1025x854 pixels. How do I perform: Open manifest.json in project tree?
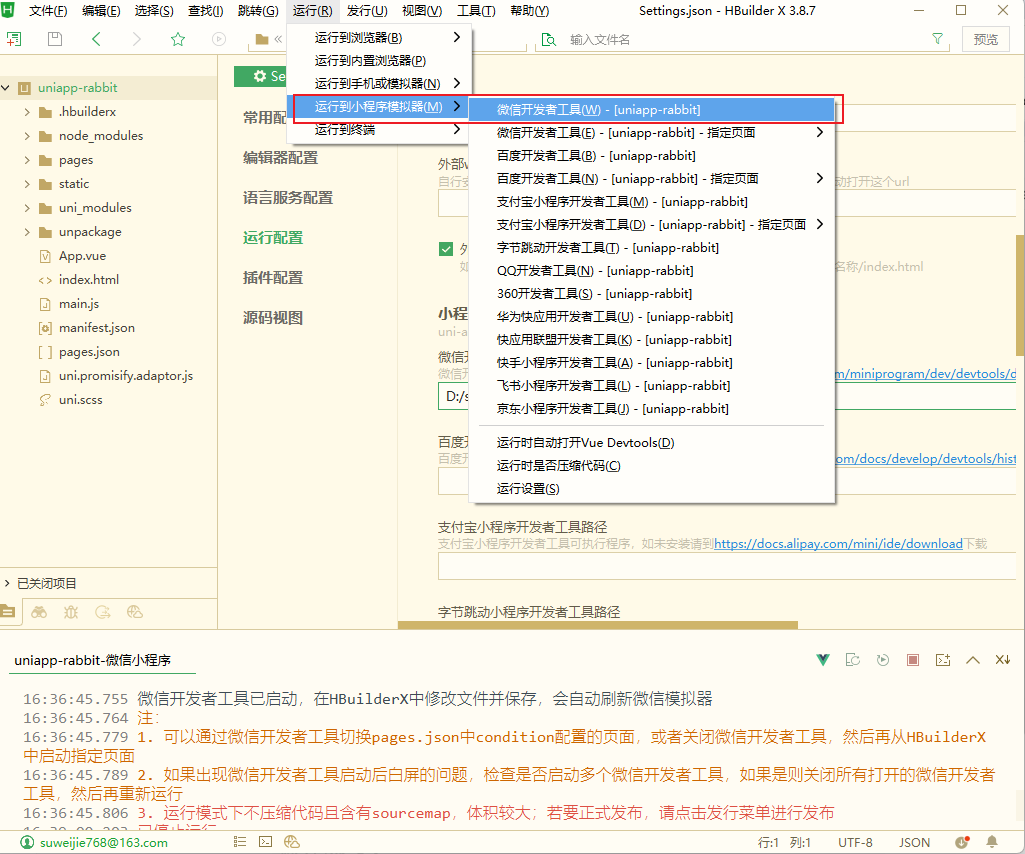click(x=97, y=328)
